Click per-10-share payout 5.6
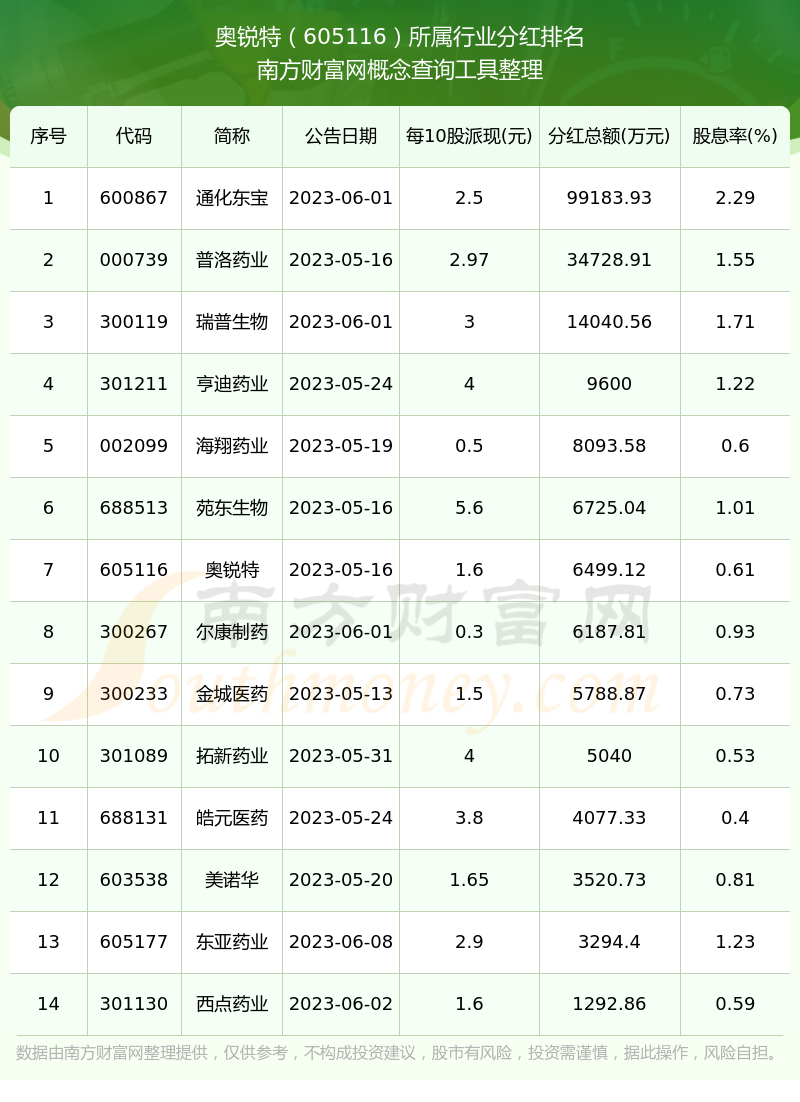 pos(469,507)
